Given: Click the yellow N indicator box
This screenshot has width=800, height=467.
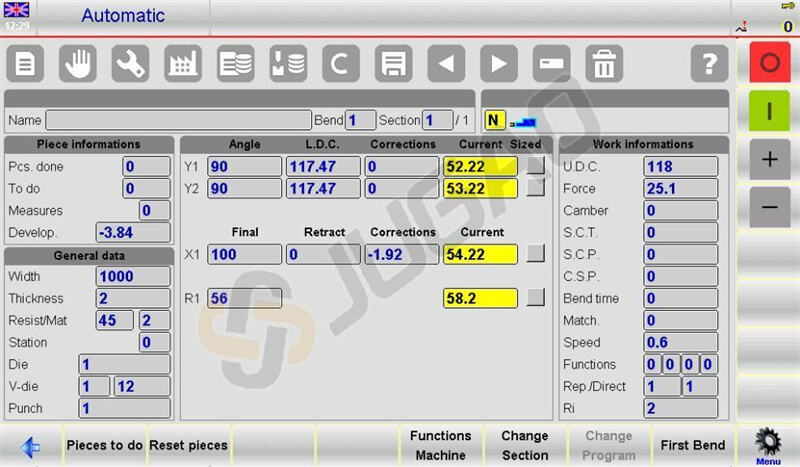Looking at the screenshot, I should [x=494, y=120].
